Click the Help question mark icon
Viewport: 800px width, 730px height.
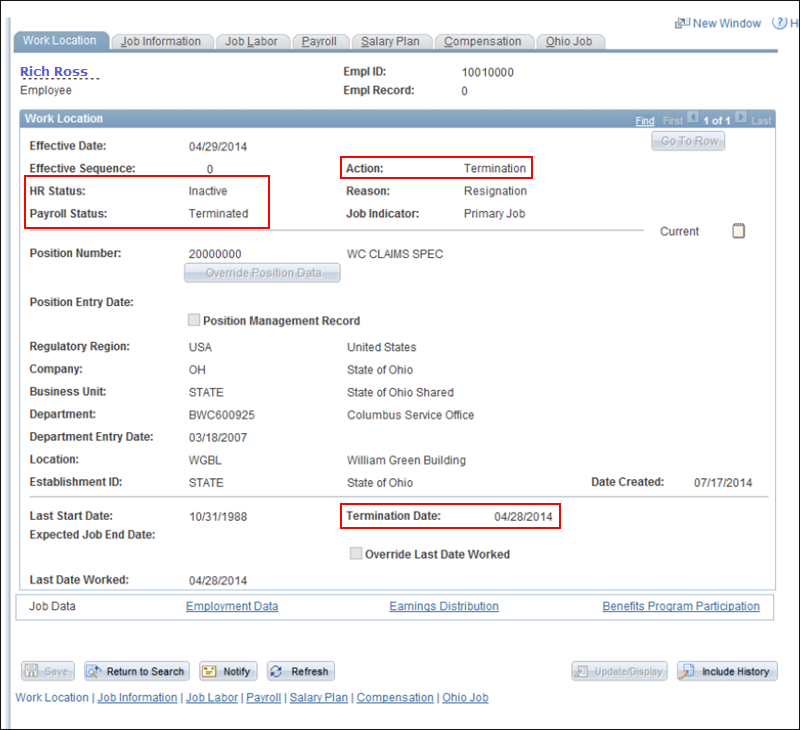[x=778, y=23]
